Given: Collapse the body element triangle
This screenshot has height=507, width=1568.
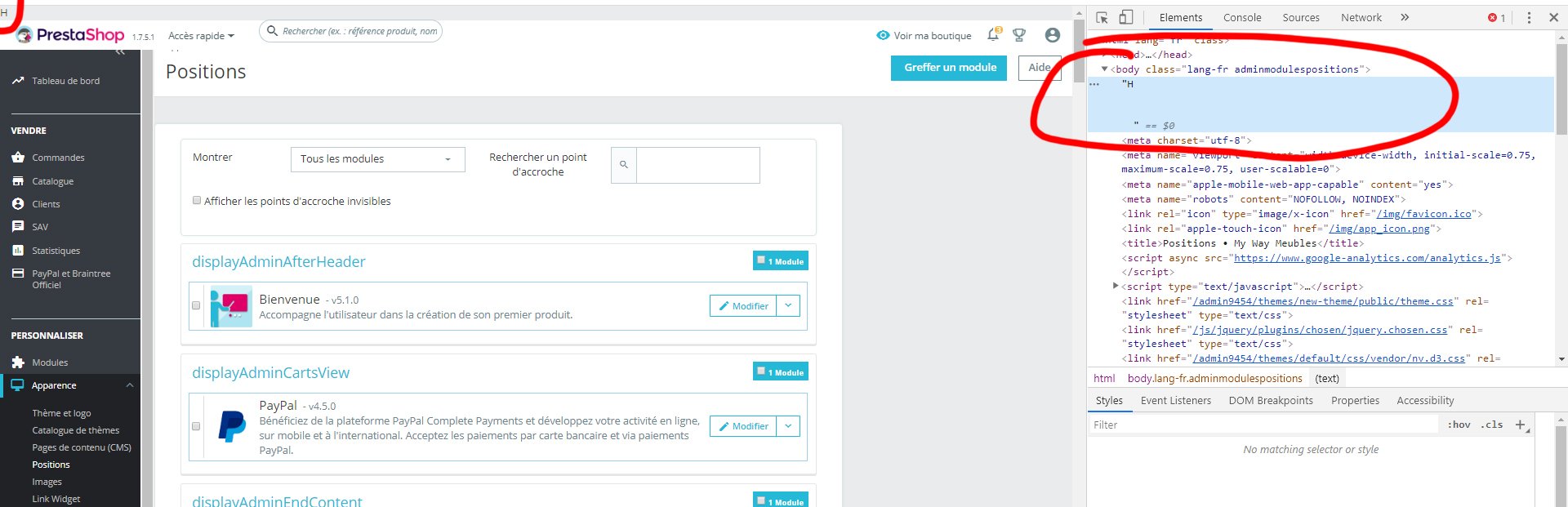Looking at the screenshot, I should click(x=1105, y=69).
